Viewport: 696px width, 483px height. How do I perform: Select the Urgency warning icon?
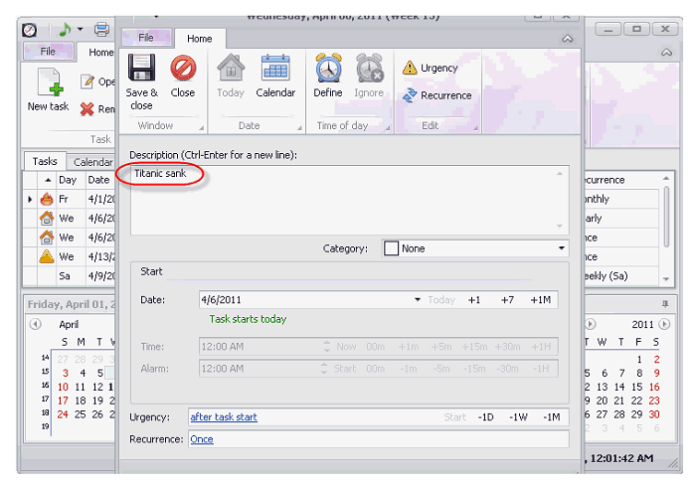(x=410, y=68)
